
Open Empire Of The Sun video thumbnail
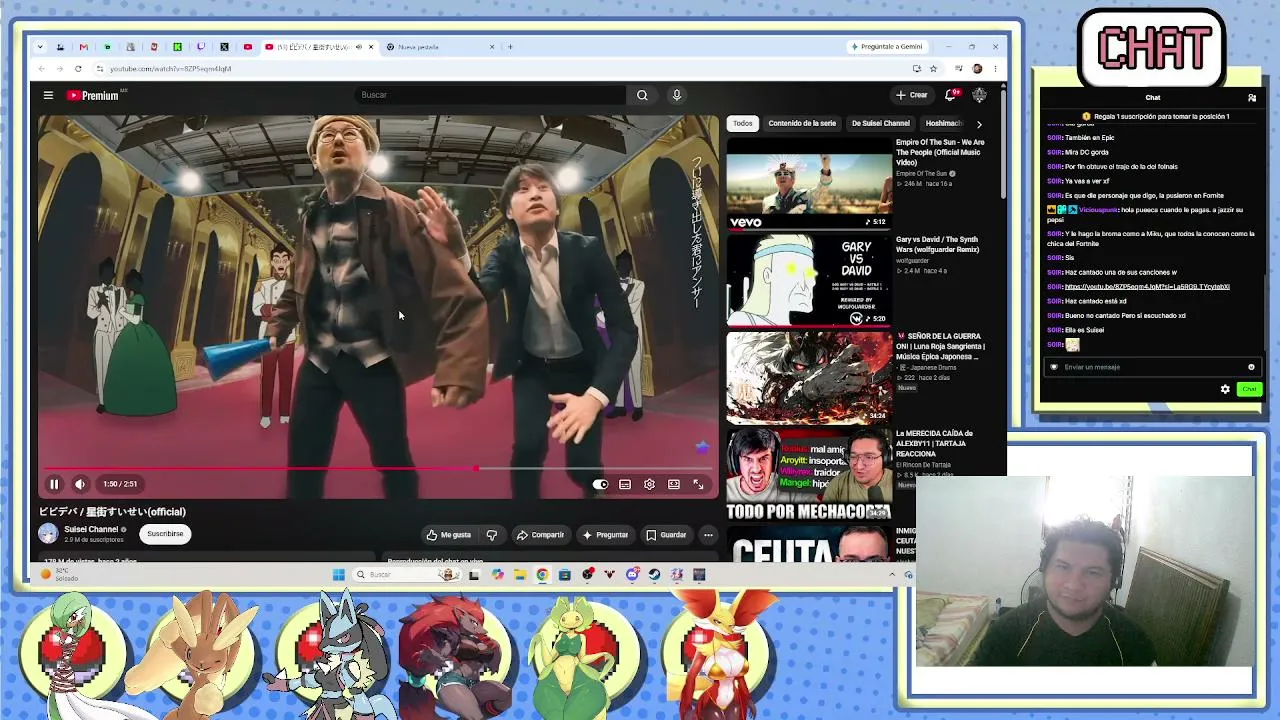(x=808, y=183)
